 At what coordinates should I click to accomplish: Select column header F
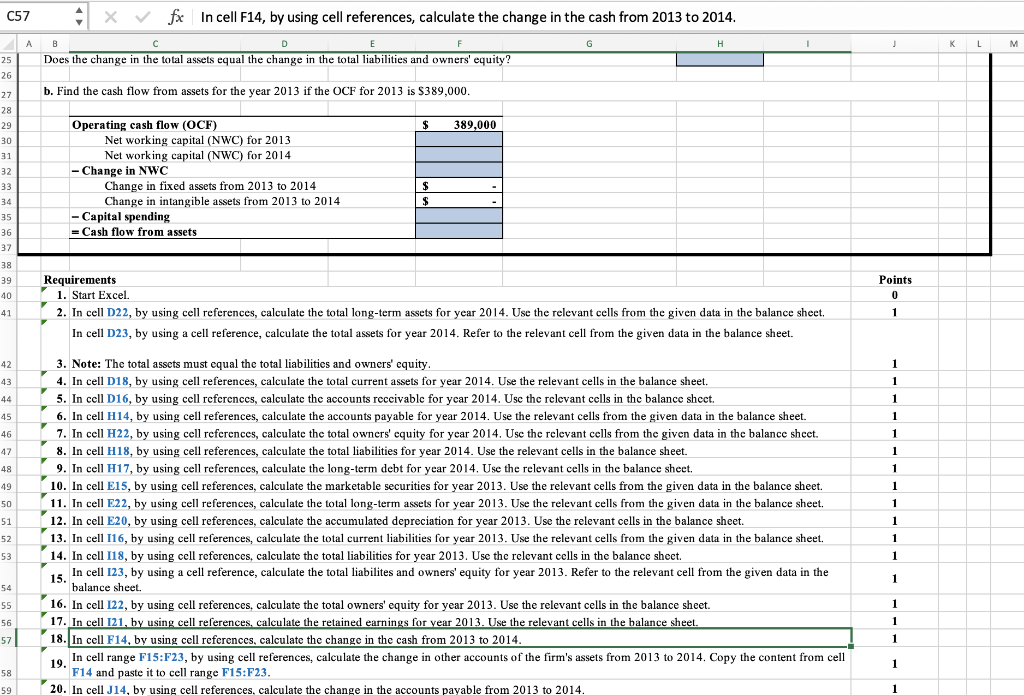pyautogui.click(x=459, y=44)
